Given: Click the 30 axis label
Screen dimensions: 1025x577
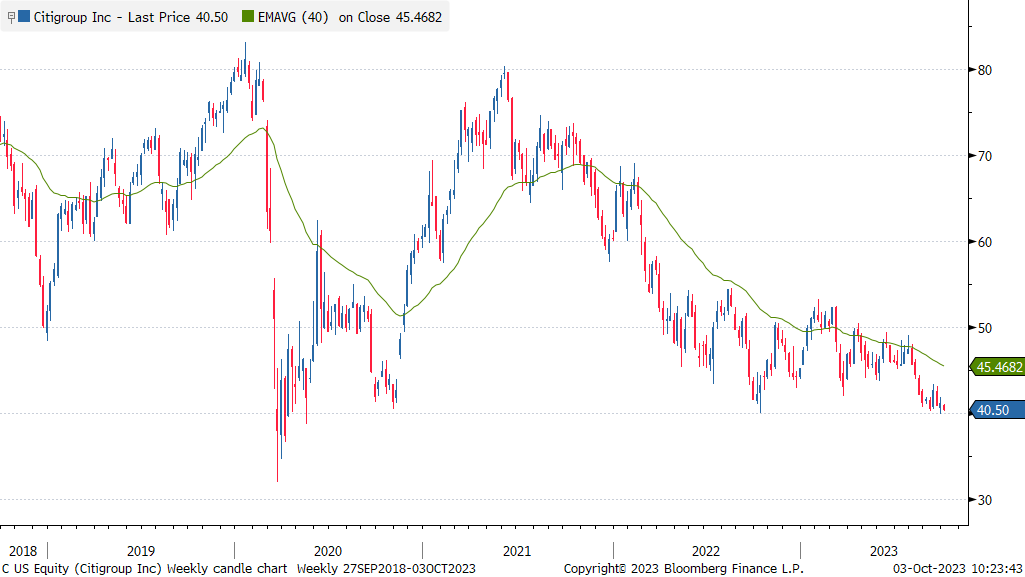Looking at the screenshot, I should tap(984, 500).
